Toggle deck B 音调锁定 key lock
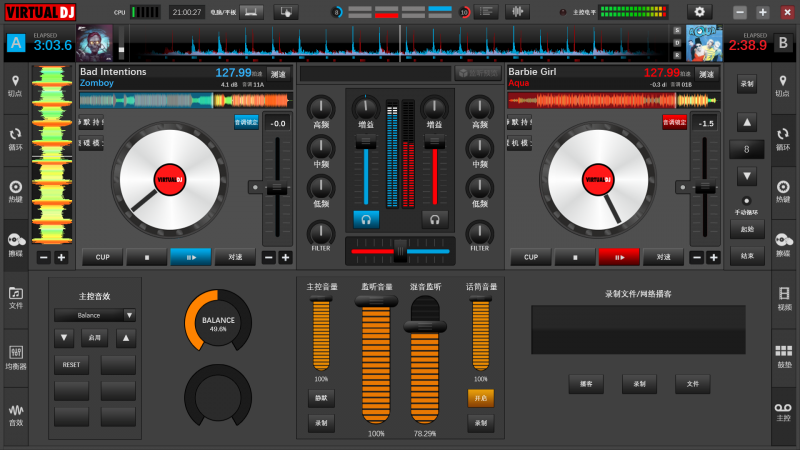 coord(674,122)
